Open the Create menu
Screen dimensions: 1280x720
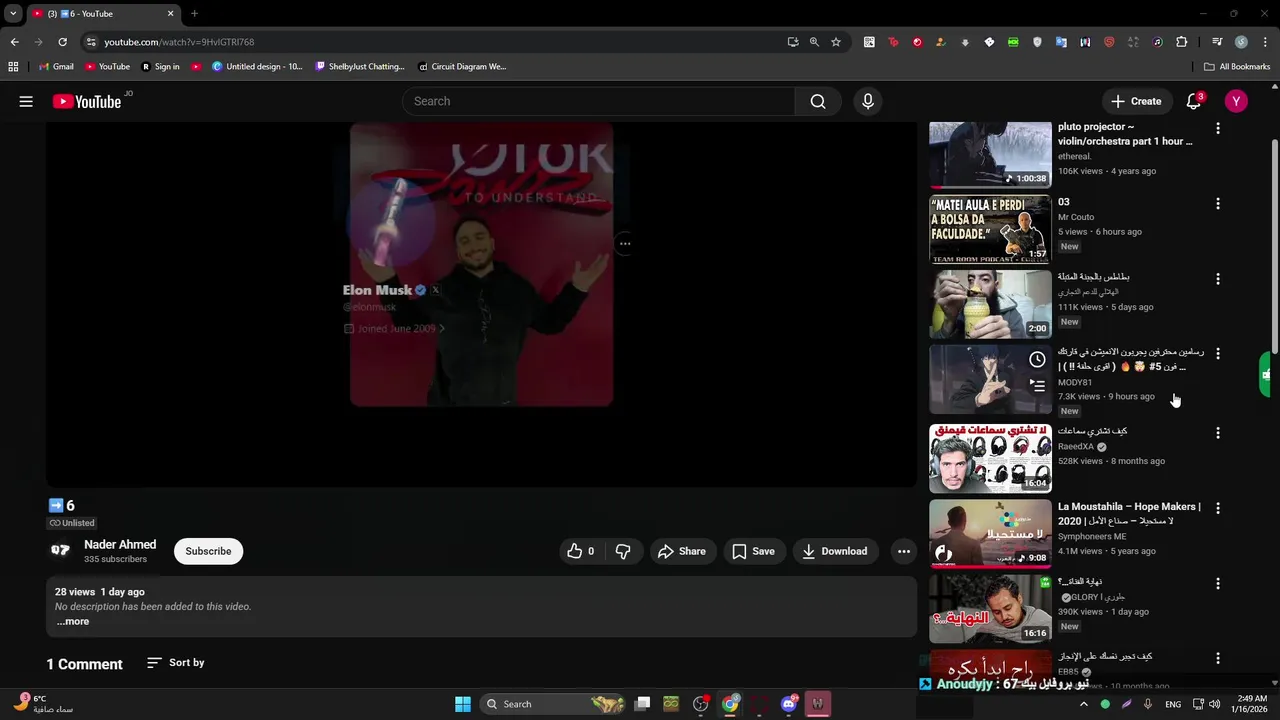click(1136, 101)
